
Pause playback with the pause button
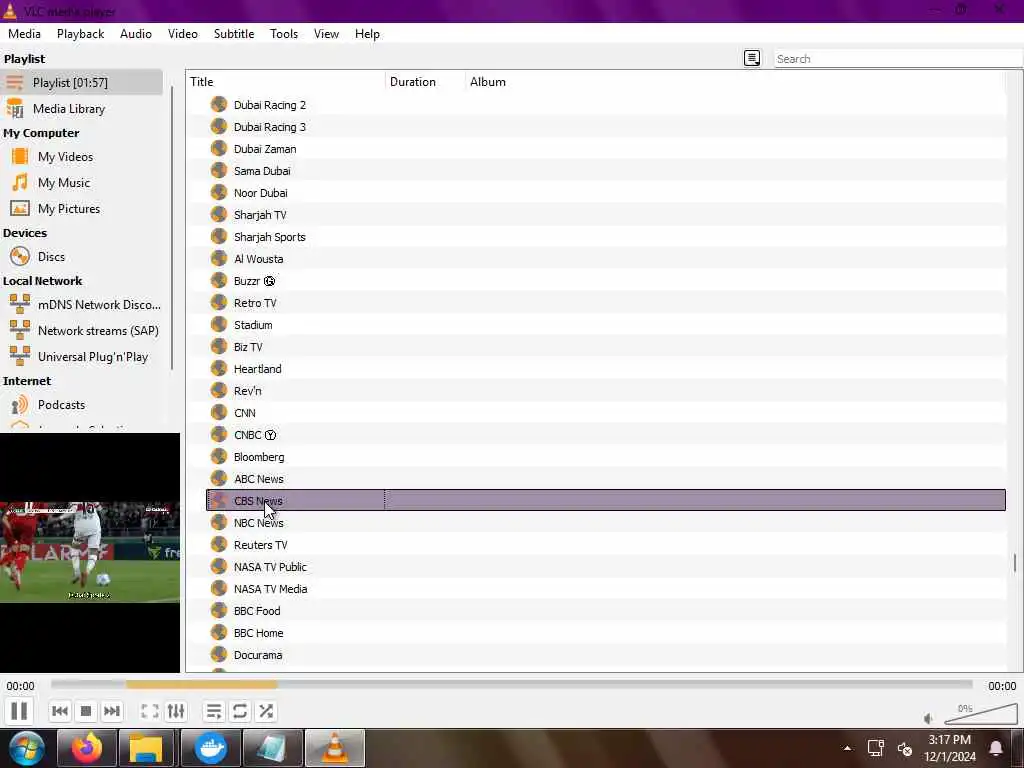point(19,711)
